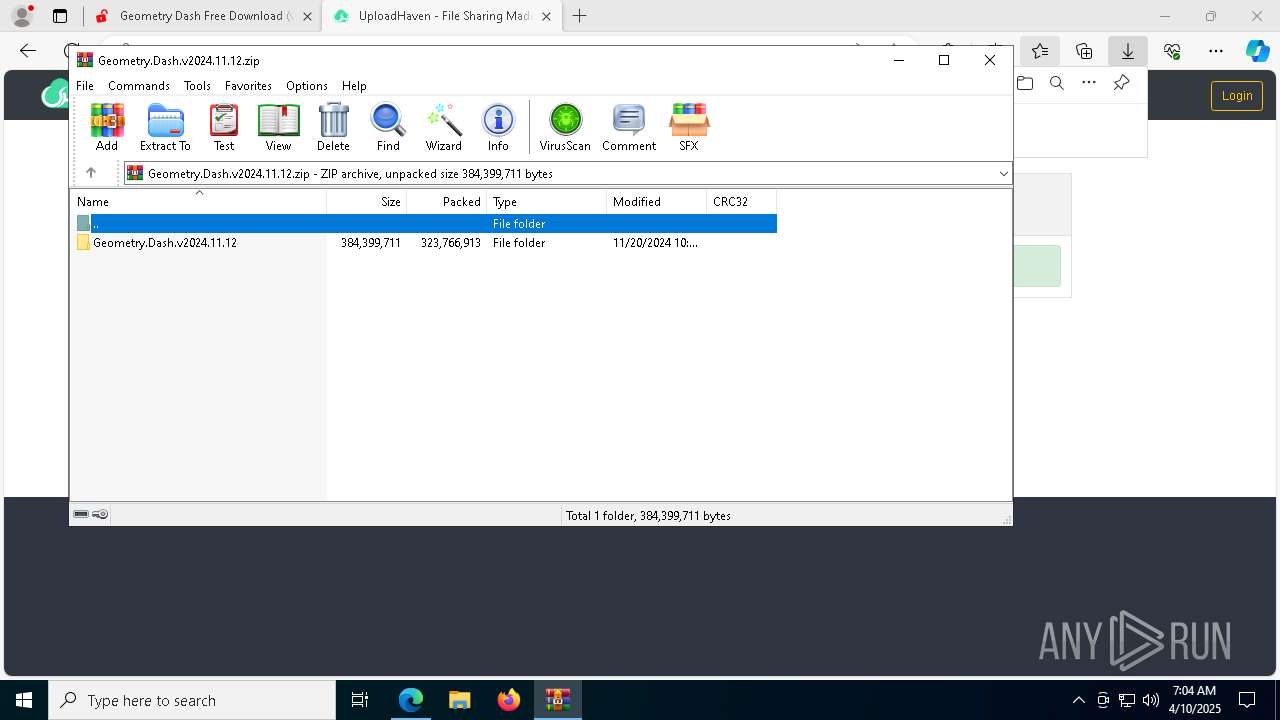Click the Add toolbar icon in WinRAR
This screenshot has height=720, width=1280.
(107, 127)
